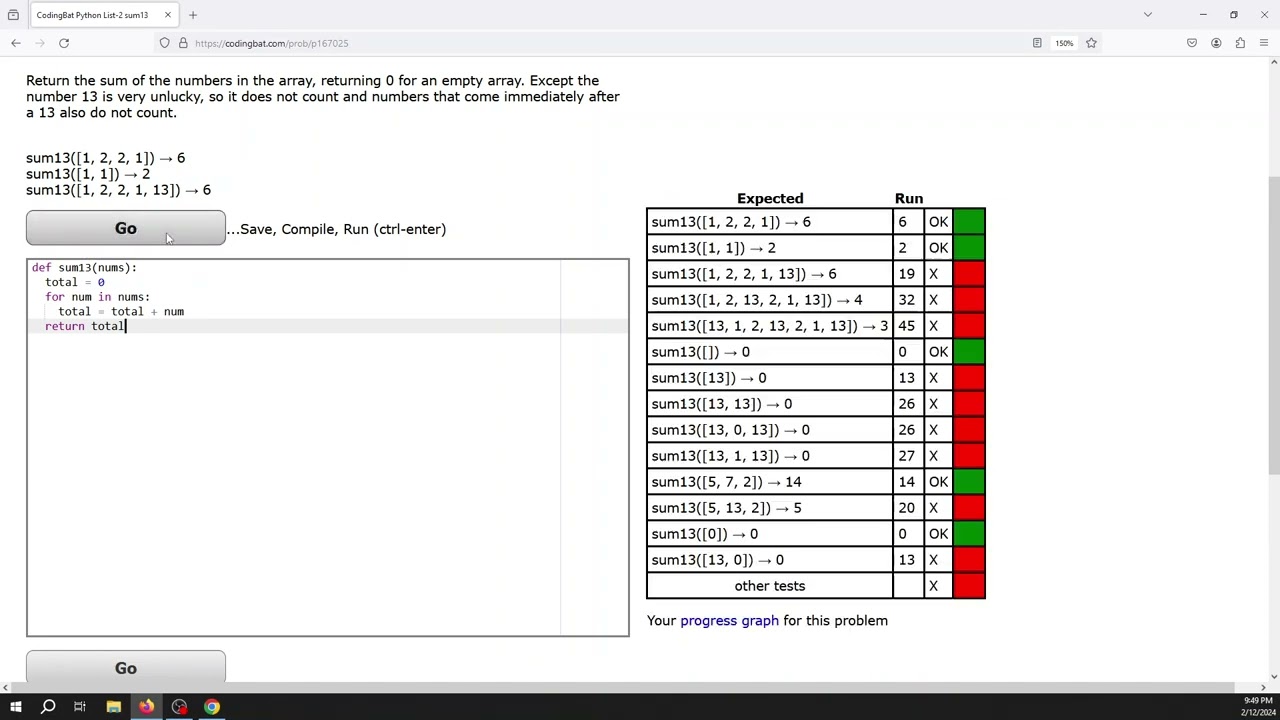Image resolution: width=1280 pixels, height=720 pixels.
Task: Open the Windows Start menu
Action: click(x=15, y=707)
